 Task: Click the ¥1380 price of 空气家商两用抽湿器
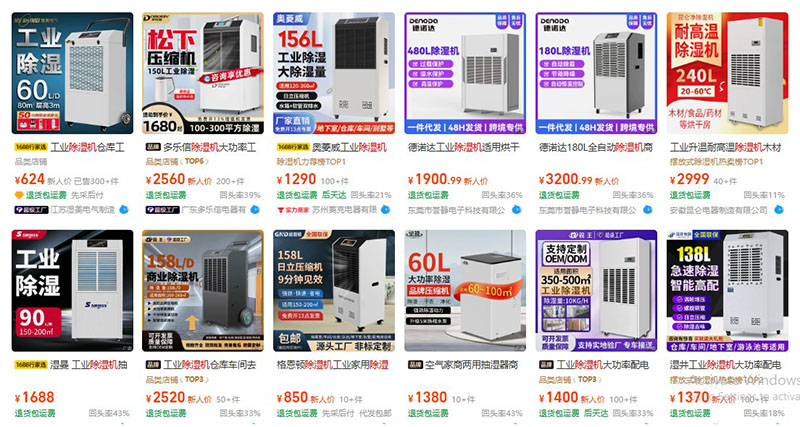click(x=428, y=397)
